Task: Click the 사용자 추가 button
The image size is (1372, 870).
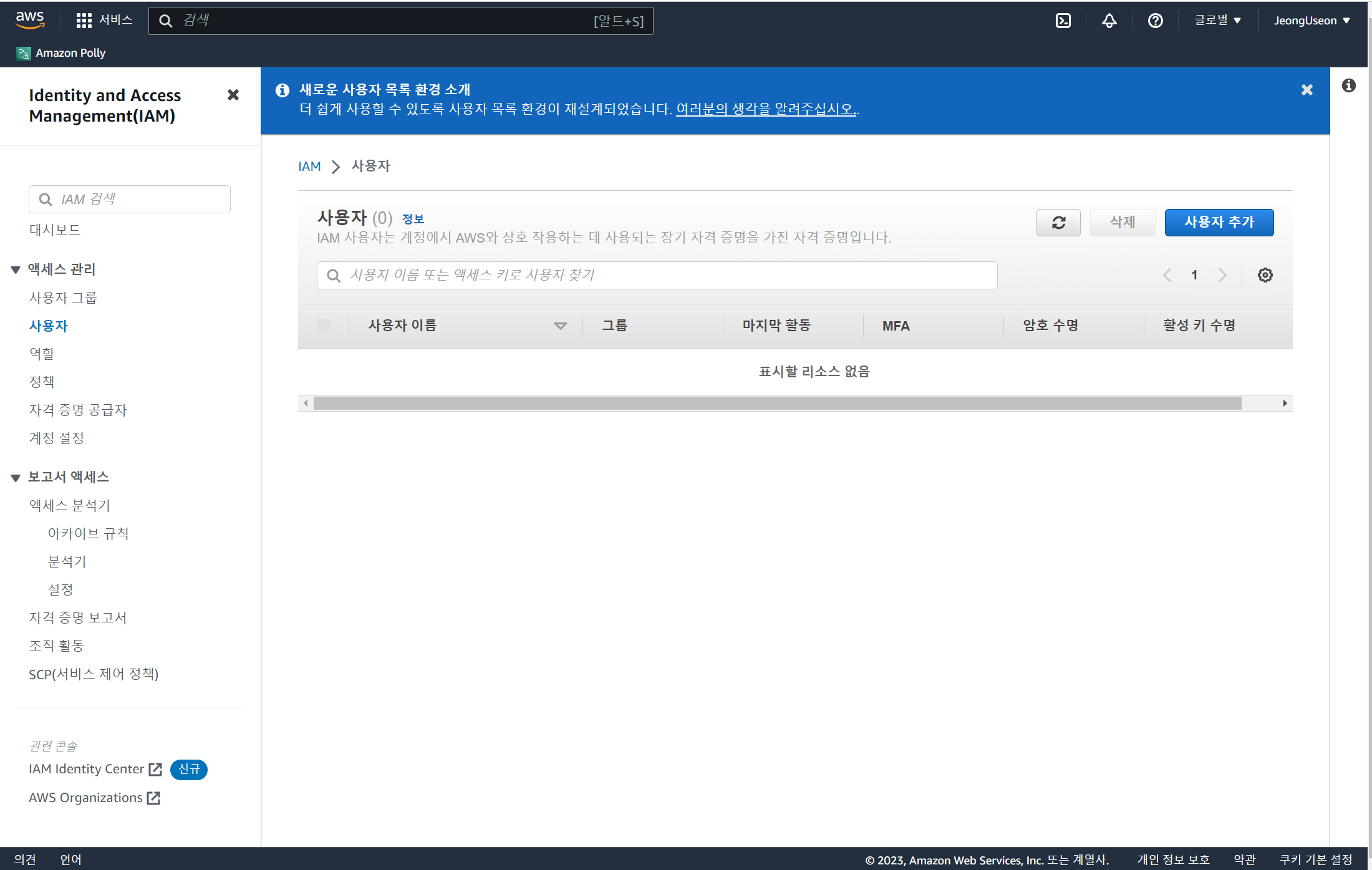Action: [x=1219, y=223]
